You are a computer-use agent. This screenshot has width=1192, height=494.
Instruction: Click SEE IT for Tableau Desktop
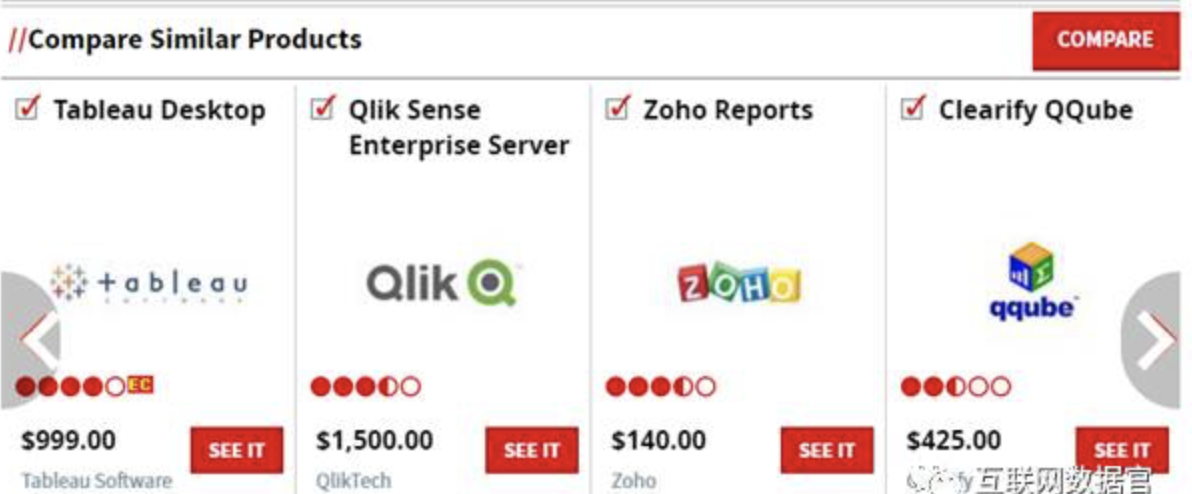236,450
